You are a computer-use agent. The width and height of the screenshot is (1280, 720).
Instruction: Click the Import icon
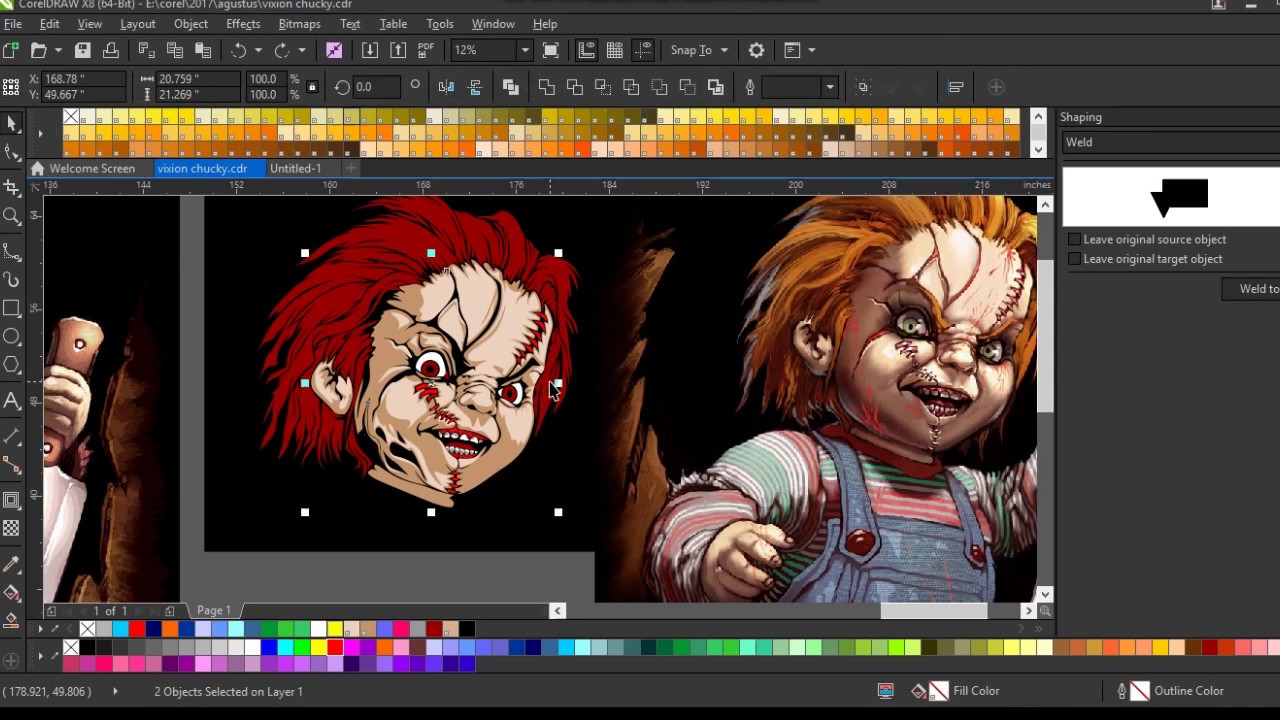tap(370, 50)
